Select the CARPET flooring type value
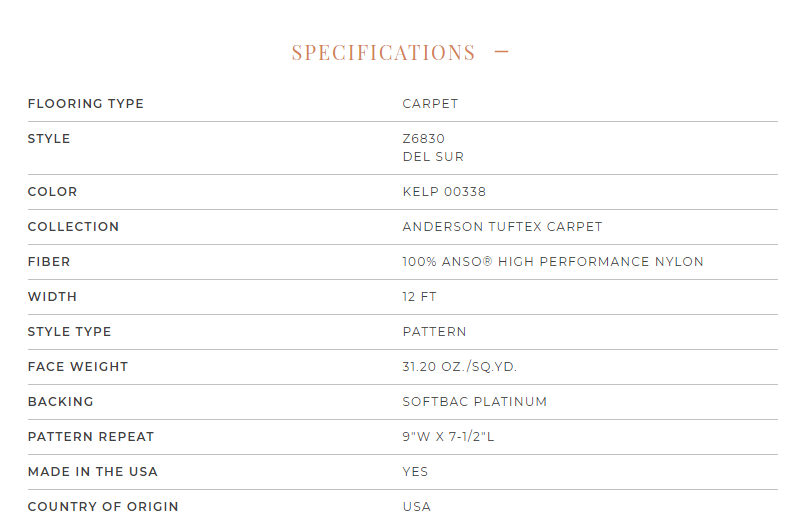 (430, 104)
